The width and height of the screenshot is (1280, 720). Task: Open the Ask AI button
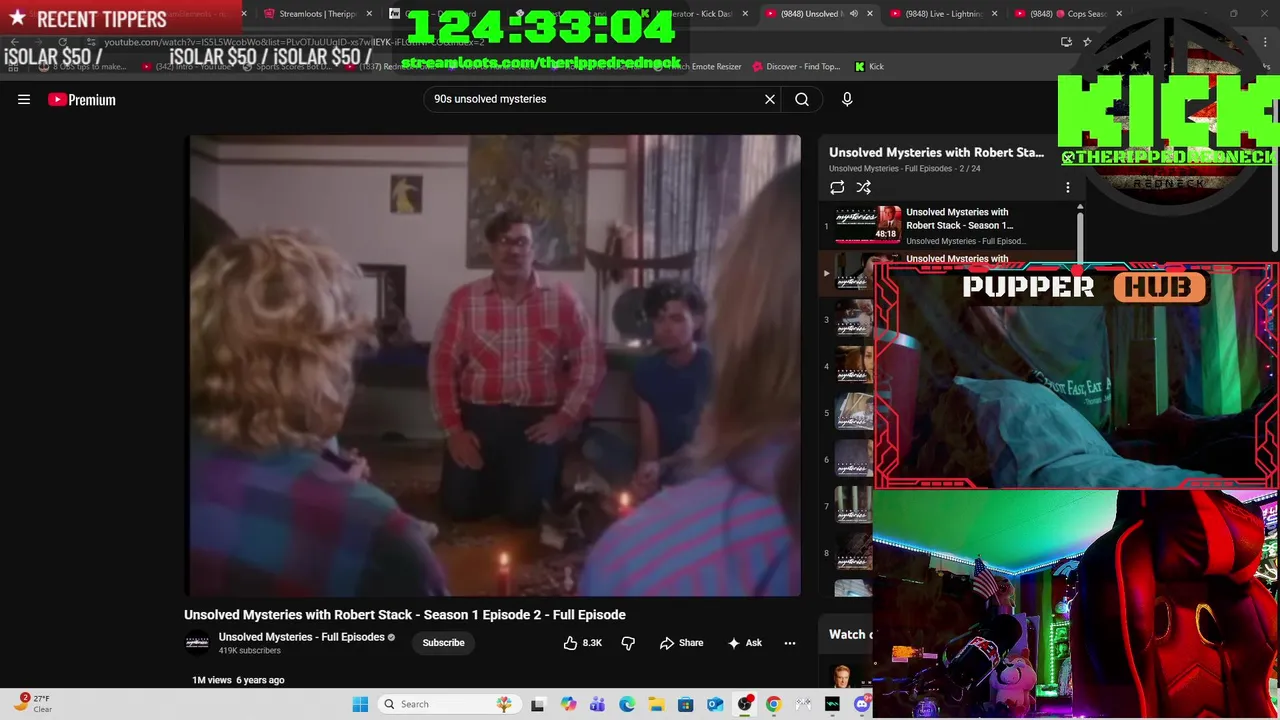tap(745, 643)
